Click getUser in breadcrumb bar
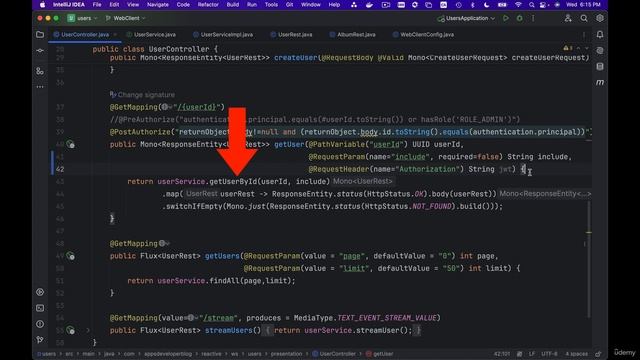640x360 pixels. click(x=380, y=354)
